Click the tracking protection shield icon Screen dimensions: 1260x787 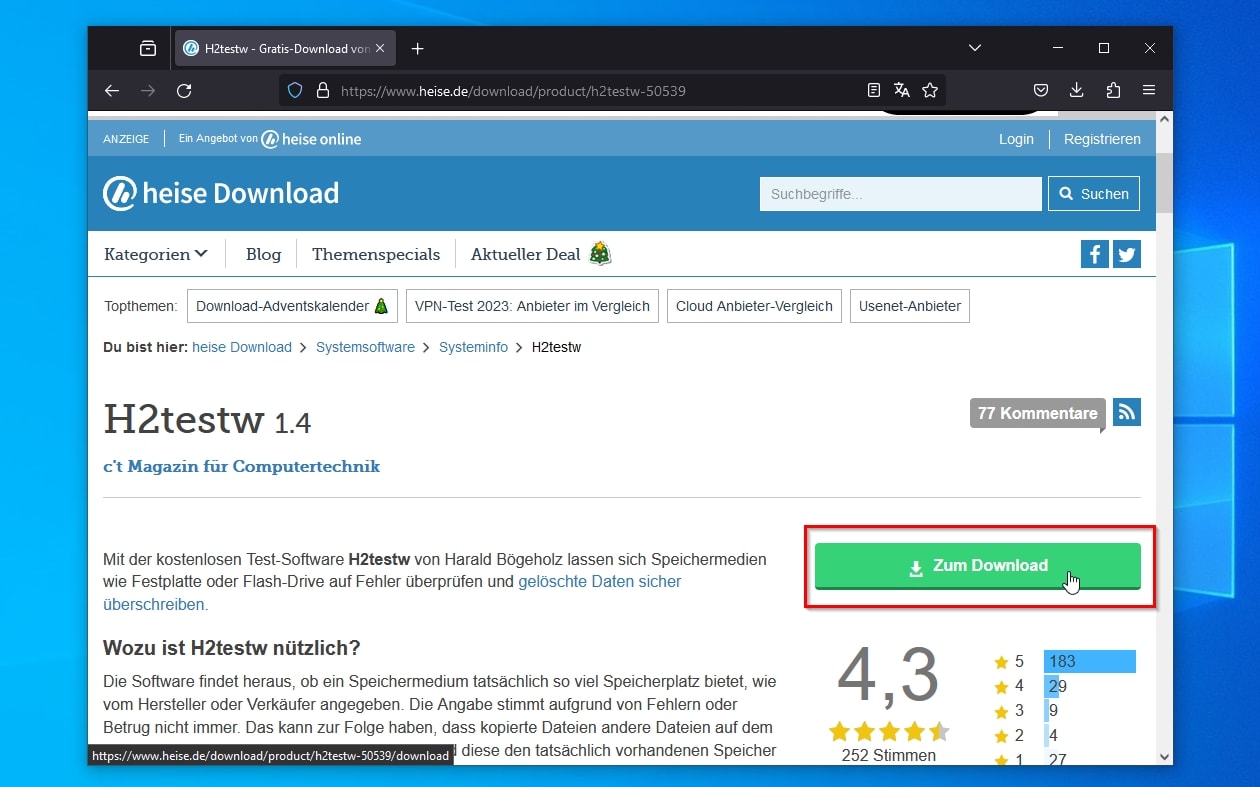click(x=295, y=90)
